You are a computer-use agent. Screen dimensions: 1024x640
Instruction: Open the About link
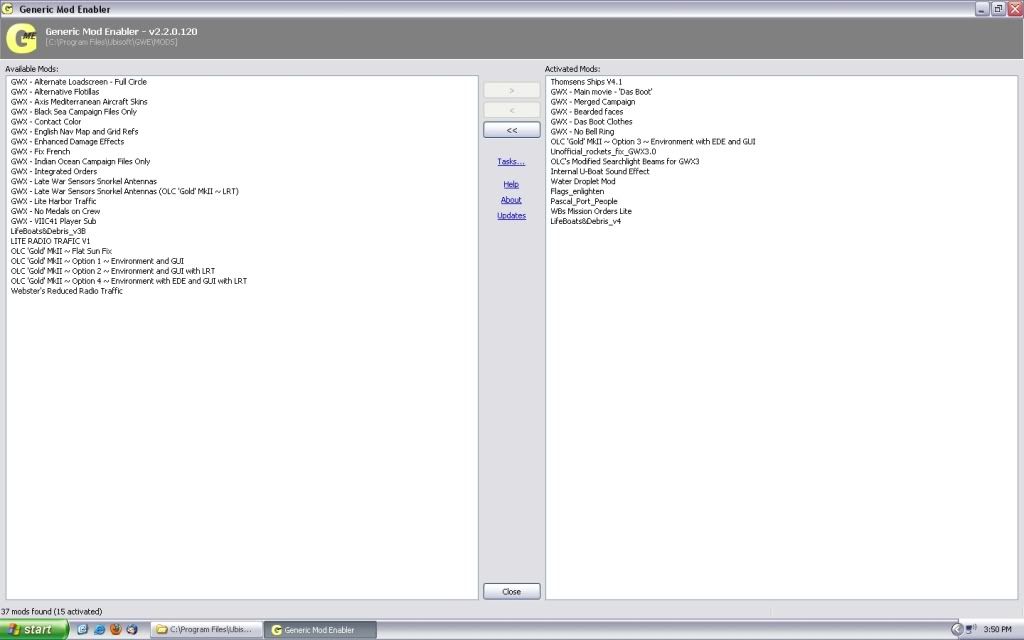(x=511, y=200)
